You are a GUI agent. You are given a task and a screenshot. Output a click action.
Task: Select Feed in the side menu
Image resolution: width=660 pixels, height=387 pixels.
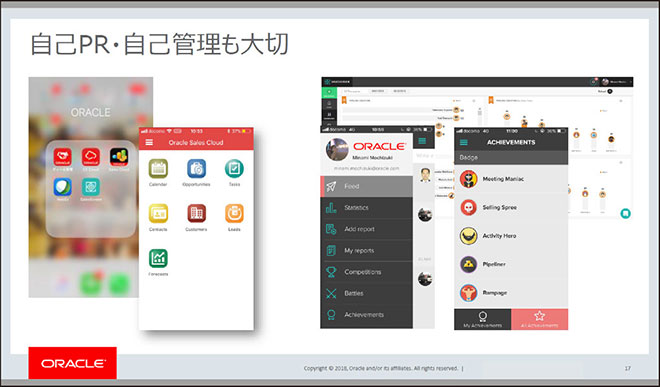click(x=367, y=186)
